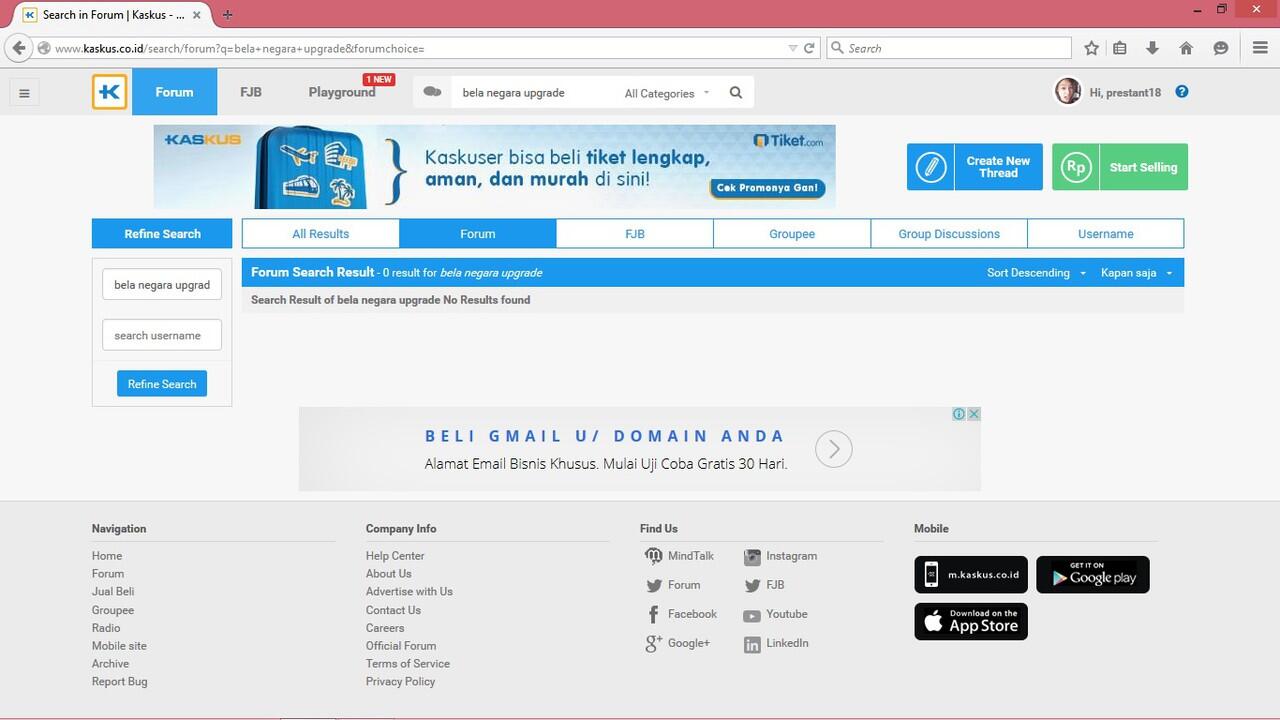Switch to Group Discussions tab
The width and height of the screenshot is (1280, 720).
pos(949,234)
